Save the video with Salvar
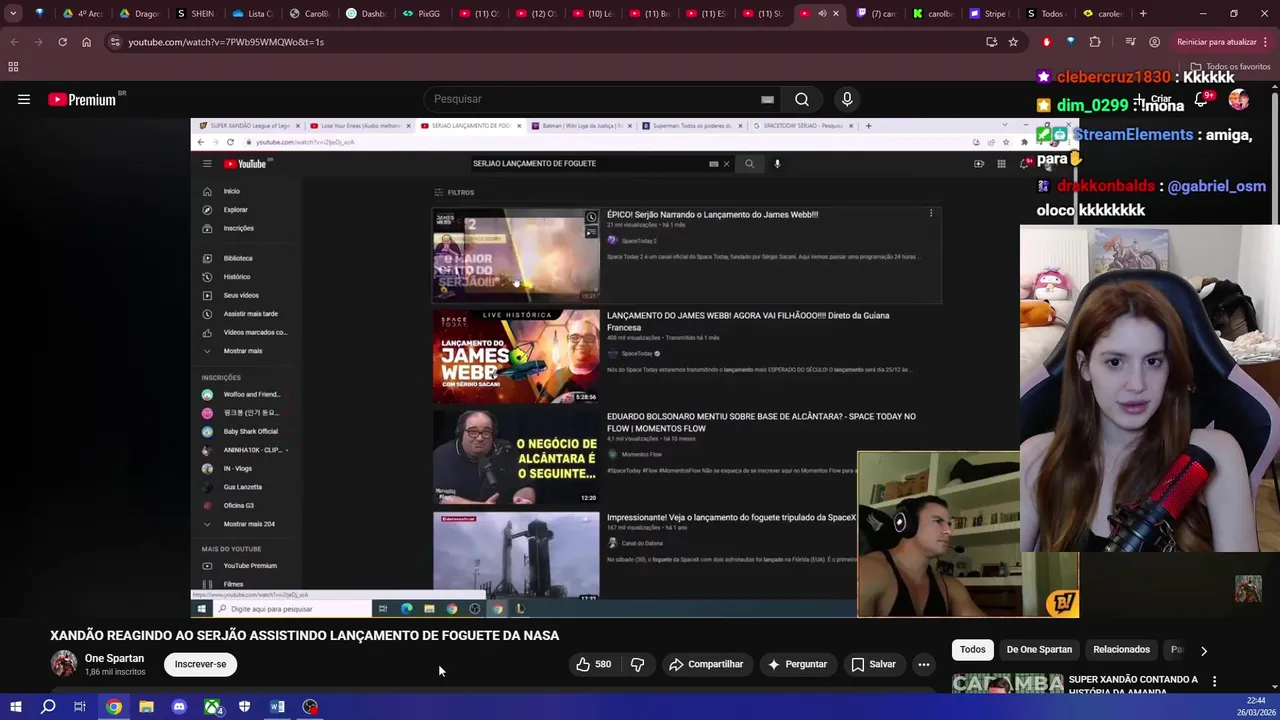The image size is (1280, 720). [873, 664]
